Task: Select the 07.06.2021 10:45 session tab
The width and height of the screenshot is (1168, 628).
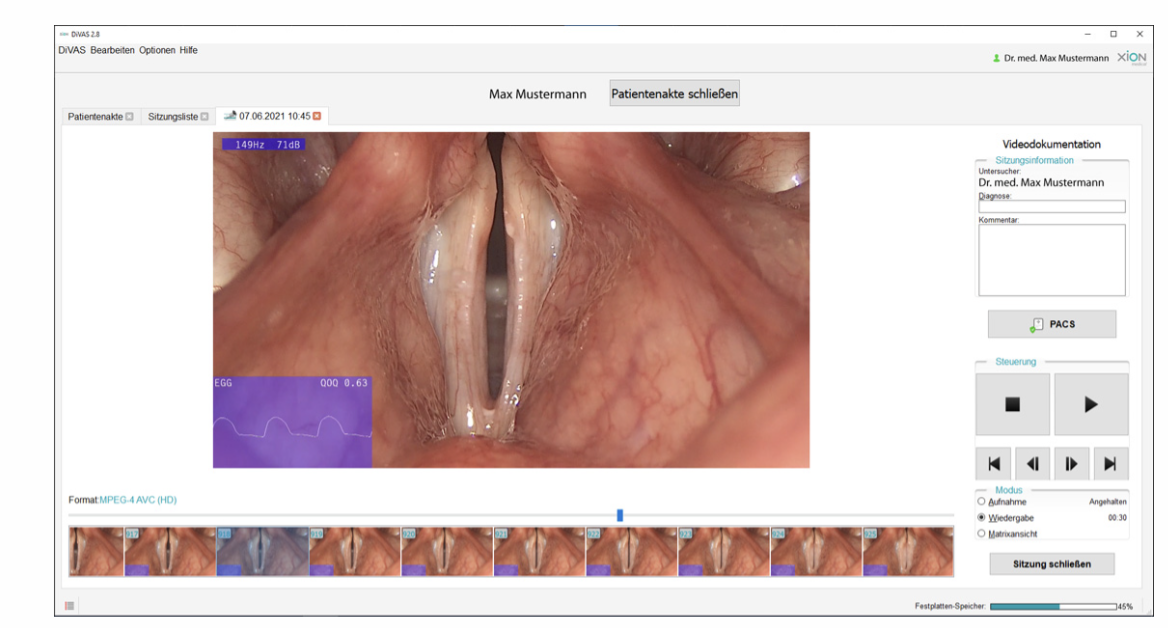Action: (x=274, y=116)
